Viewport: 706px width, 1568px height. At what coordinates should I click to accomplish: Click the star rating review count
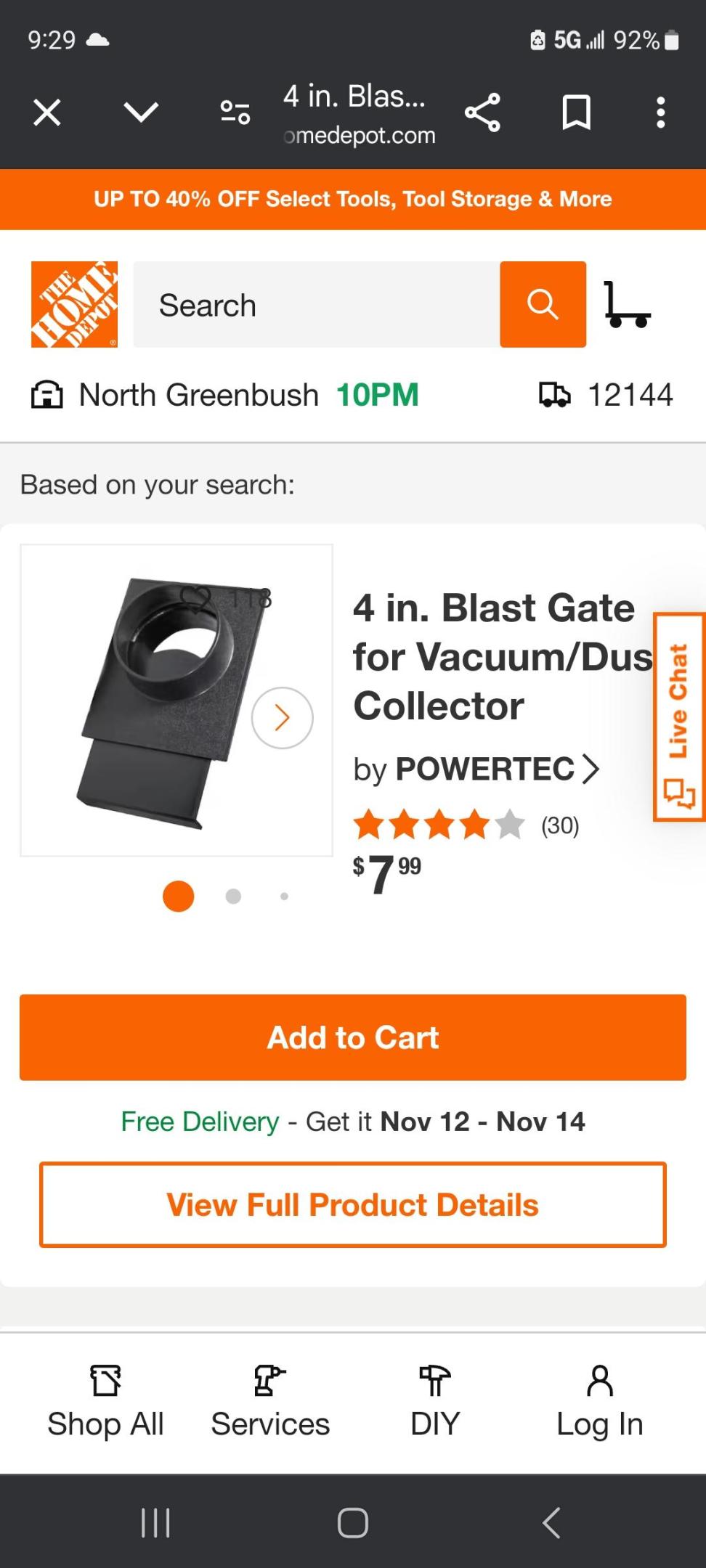pos(559,825)
